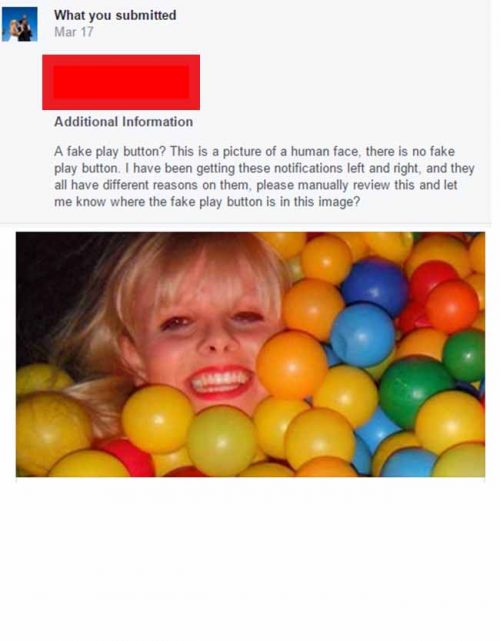Click the dark blue ball in photo
This screenshot has width=500, height=641.
pyautogui.click(x=375, y=284)
